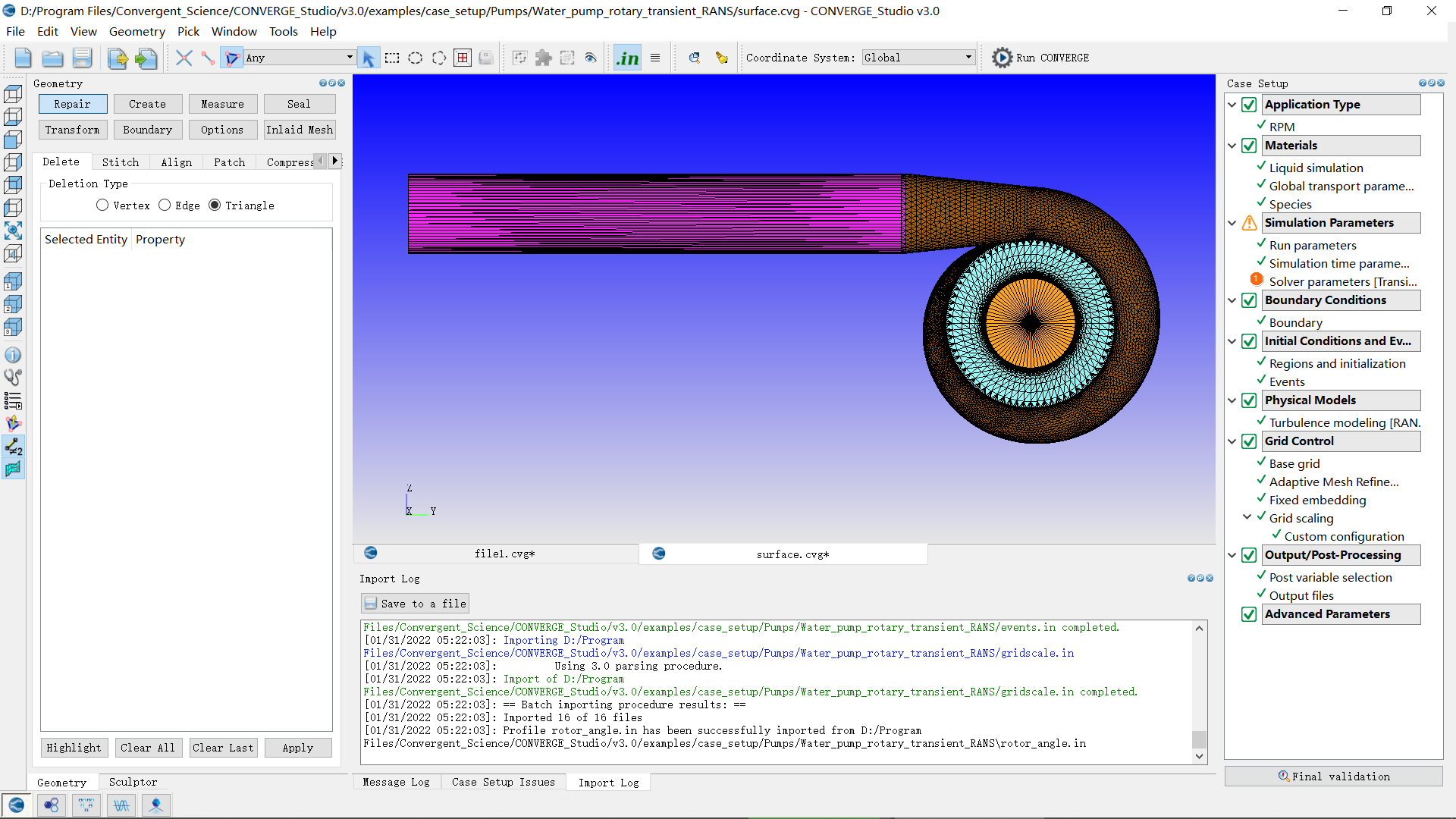The width and height of the screenshot is (1456, 819).
Task: Click the Import Log vertical scrollbar thumb
Action: (x=1199, y=739)
